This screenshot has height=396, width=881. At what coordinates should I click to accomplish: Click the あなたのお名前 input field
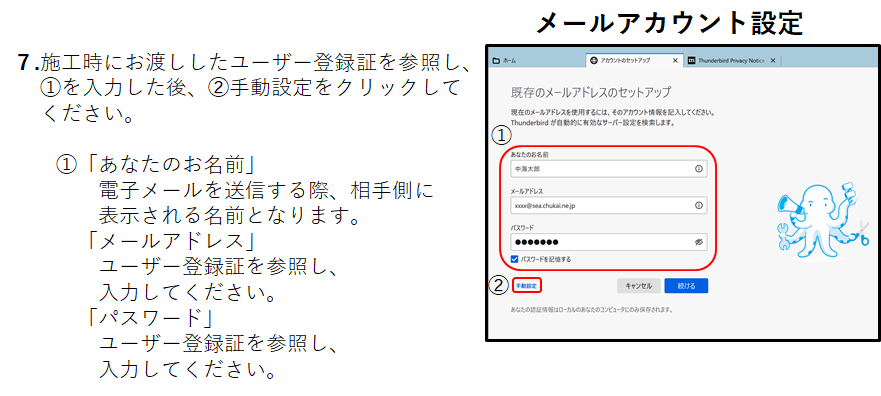[x=608, y=169]
